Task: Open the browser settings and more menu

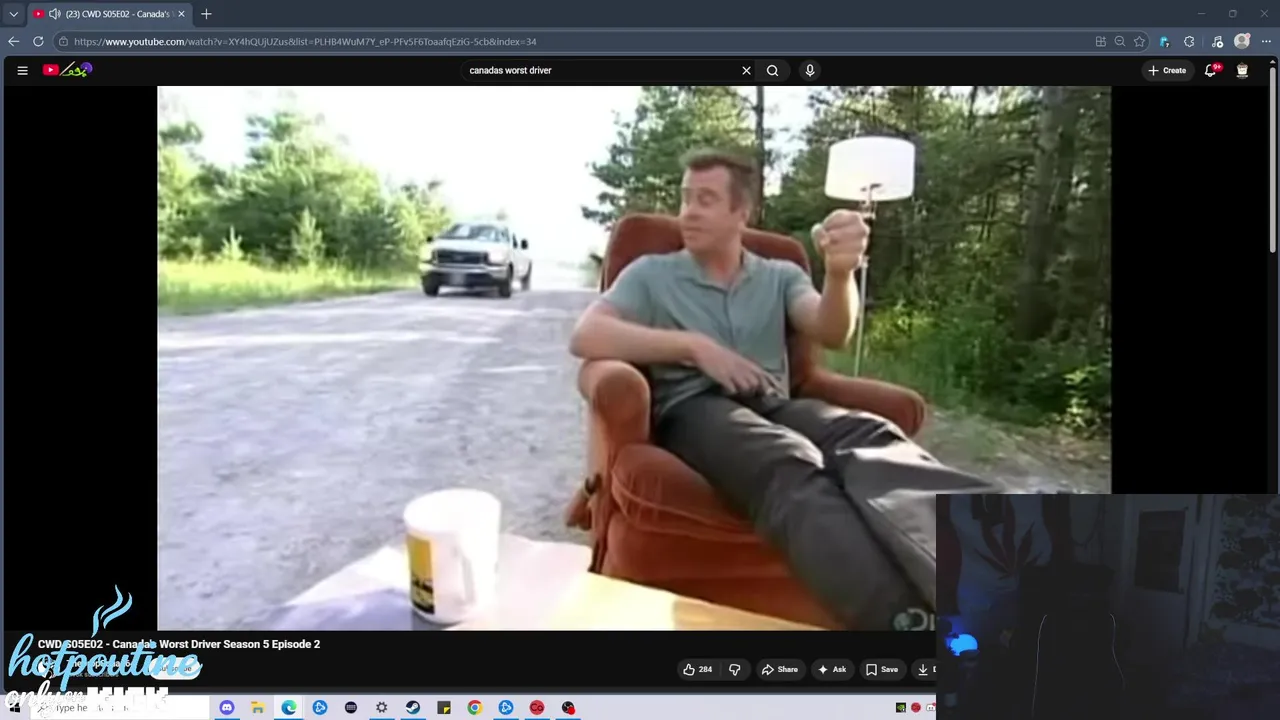Action: (x=1266, y=41)
